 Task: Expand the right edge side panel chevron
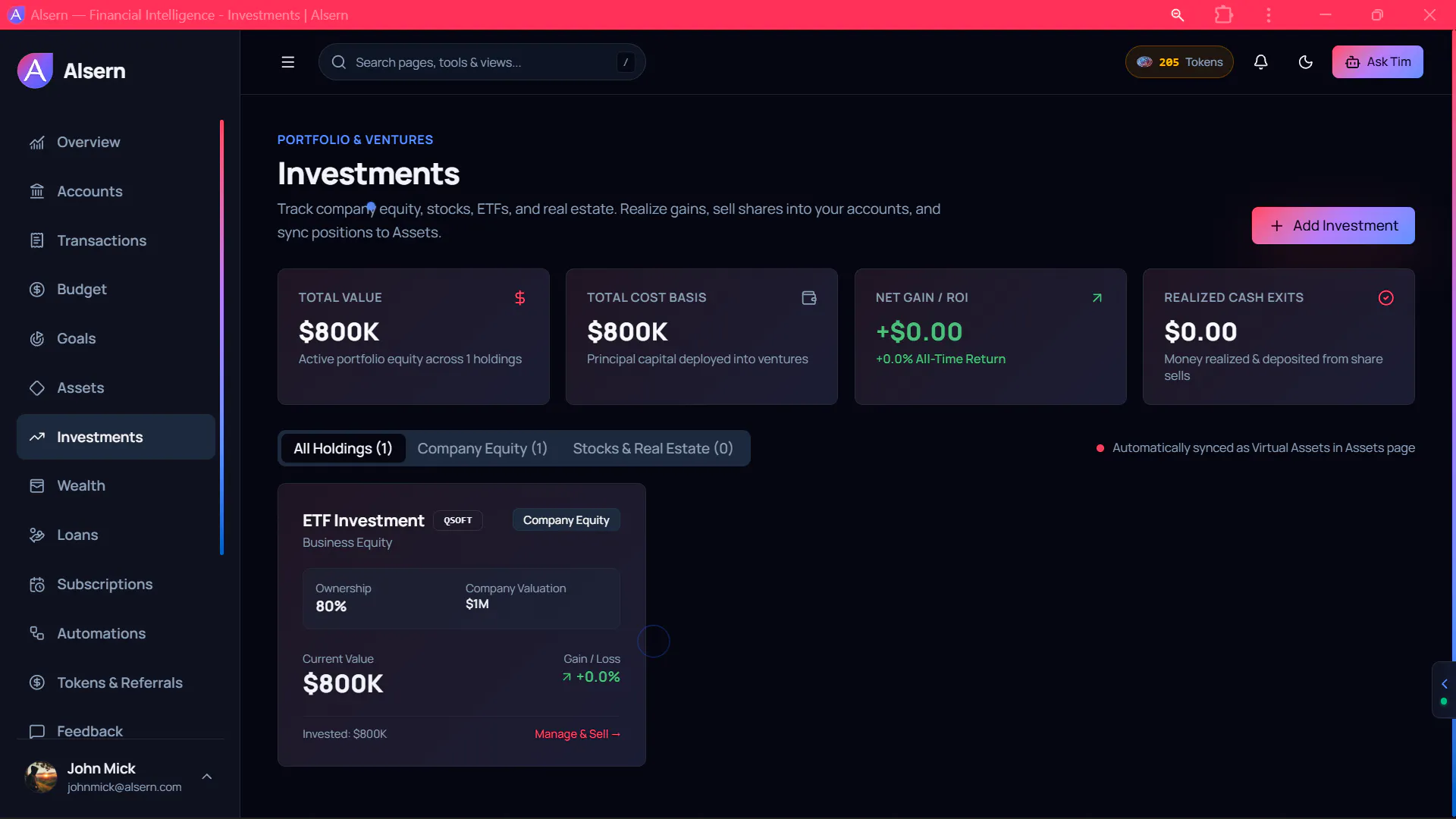1444,684
